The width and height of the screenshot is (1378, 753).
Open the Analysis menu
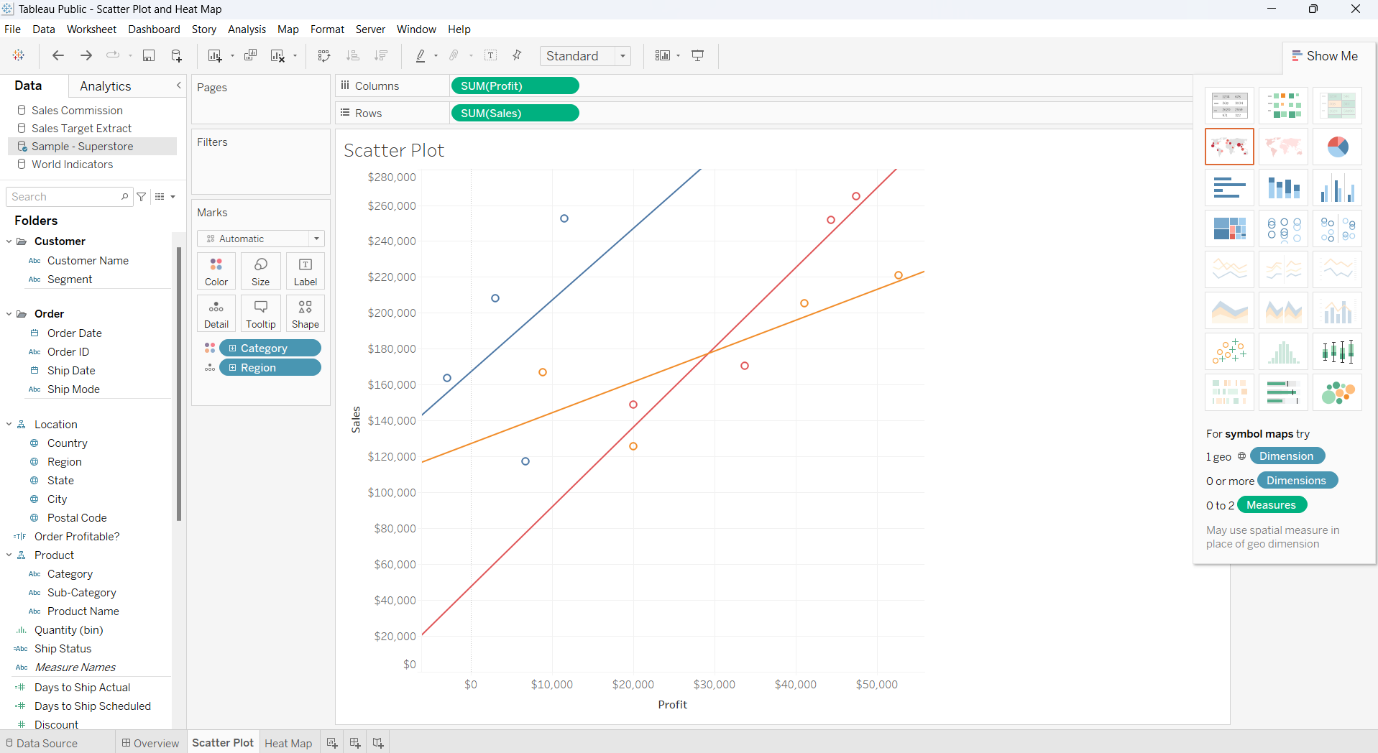246,29
